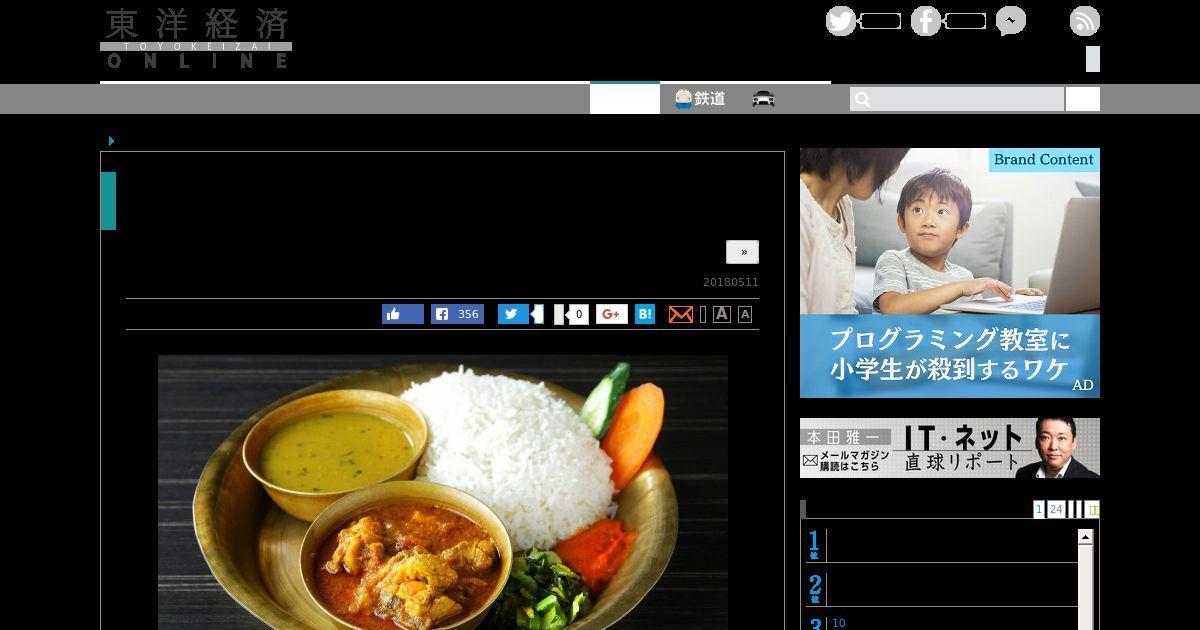
Task: Open the Toyo Keizai Online logo
Action: (196, 39)
